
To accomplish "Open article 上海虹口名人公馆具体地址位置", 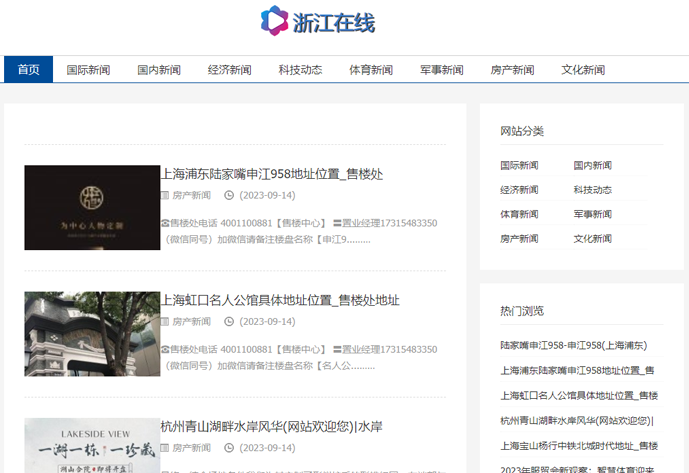I will point(280,300).
